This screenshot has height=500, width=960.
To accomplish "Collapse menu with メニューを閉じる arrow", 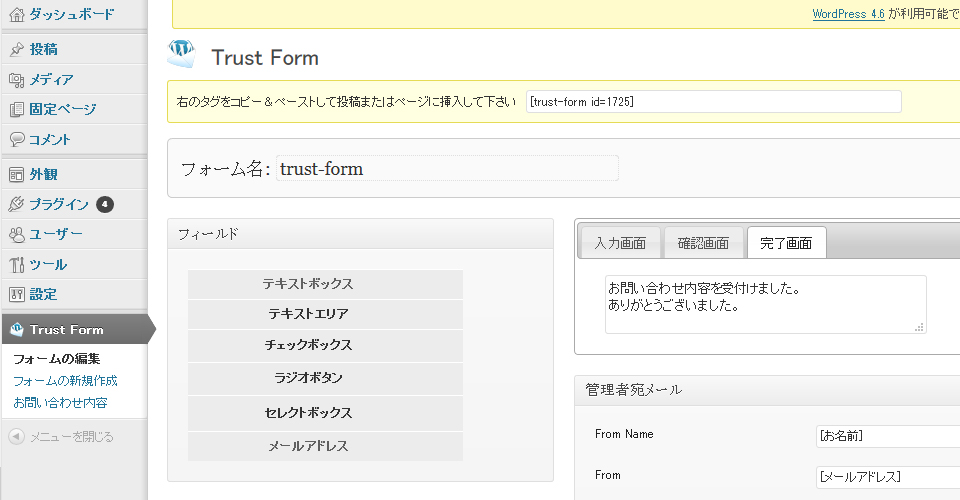I will coord(17,436).
